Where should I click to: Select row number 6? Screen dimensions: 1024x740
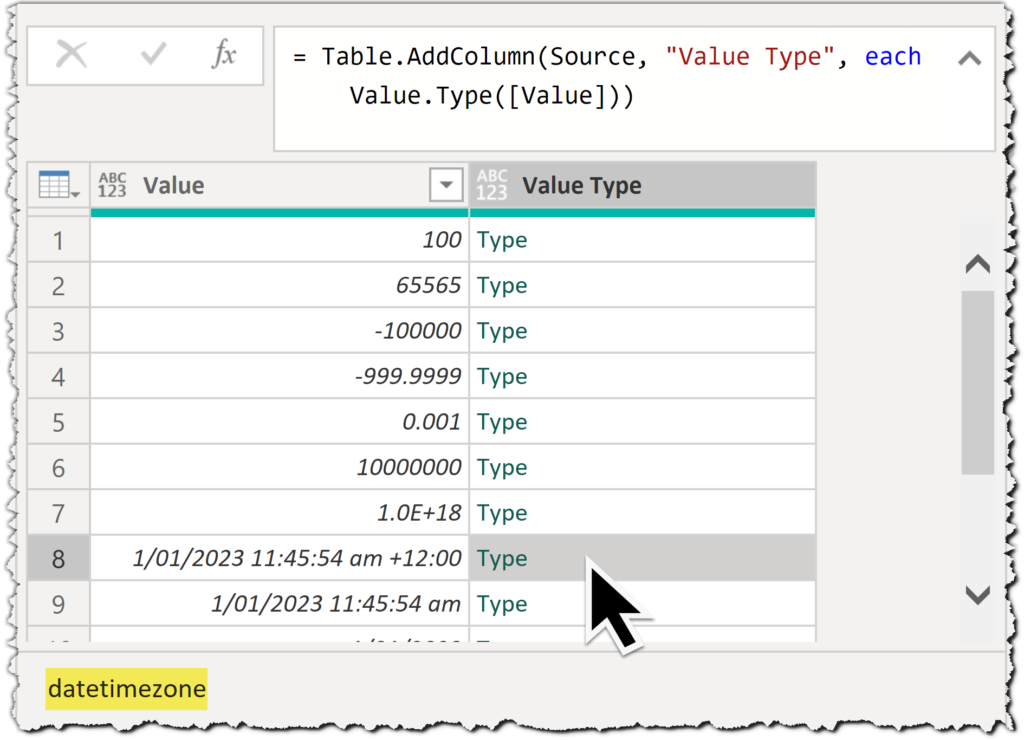click(x=58, y=468)
